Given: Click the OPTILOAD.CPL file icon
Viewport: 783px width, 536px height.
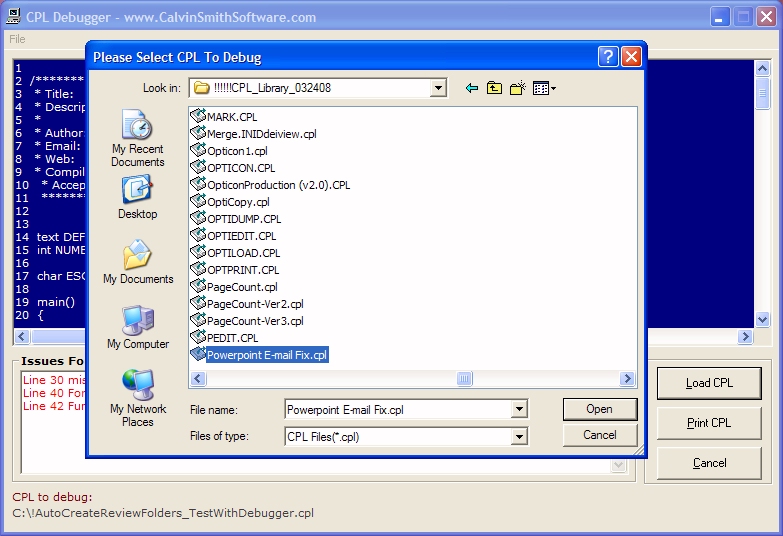Looking at the screenshot, I should pos(198,252).
